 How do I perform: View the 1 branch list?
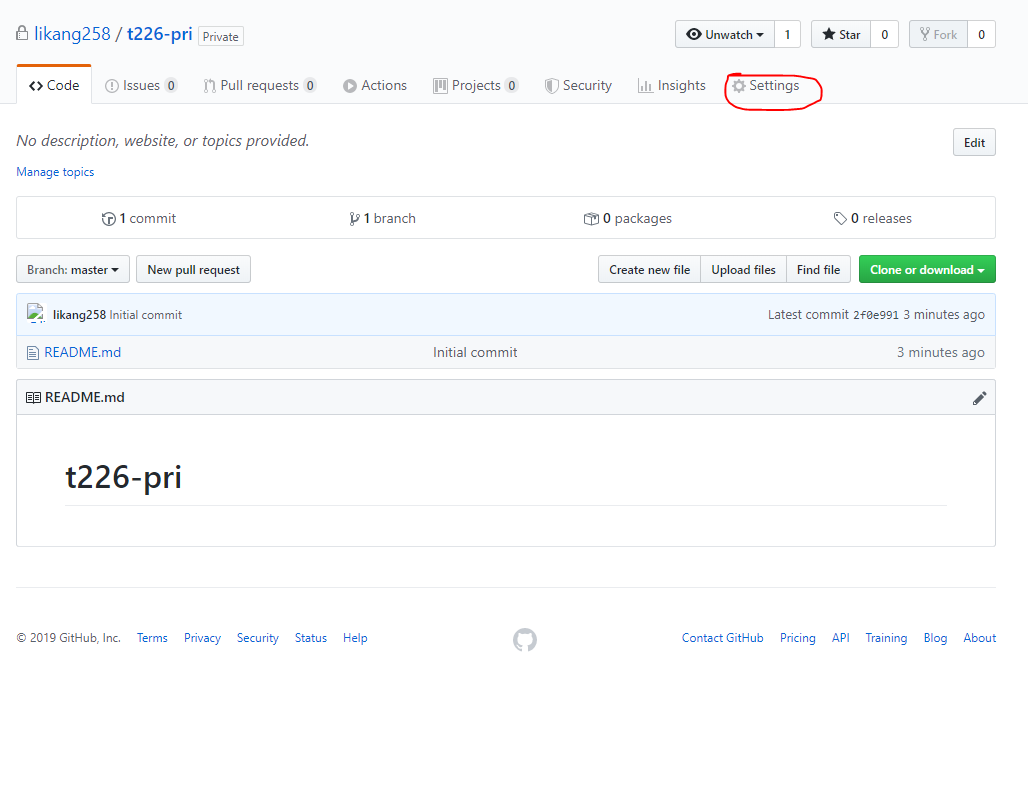point(382,218)
